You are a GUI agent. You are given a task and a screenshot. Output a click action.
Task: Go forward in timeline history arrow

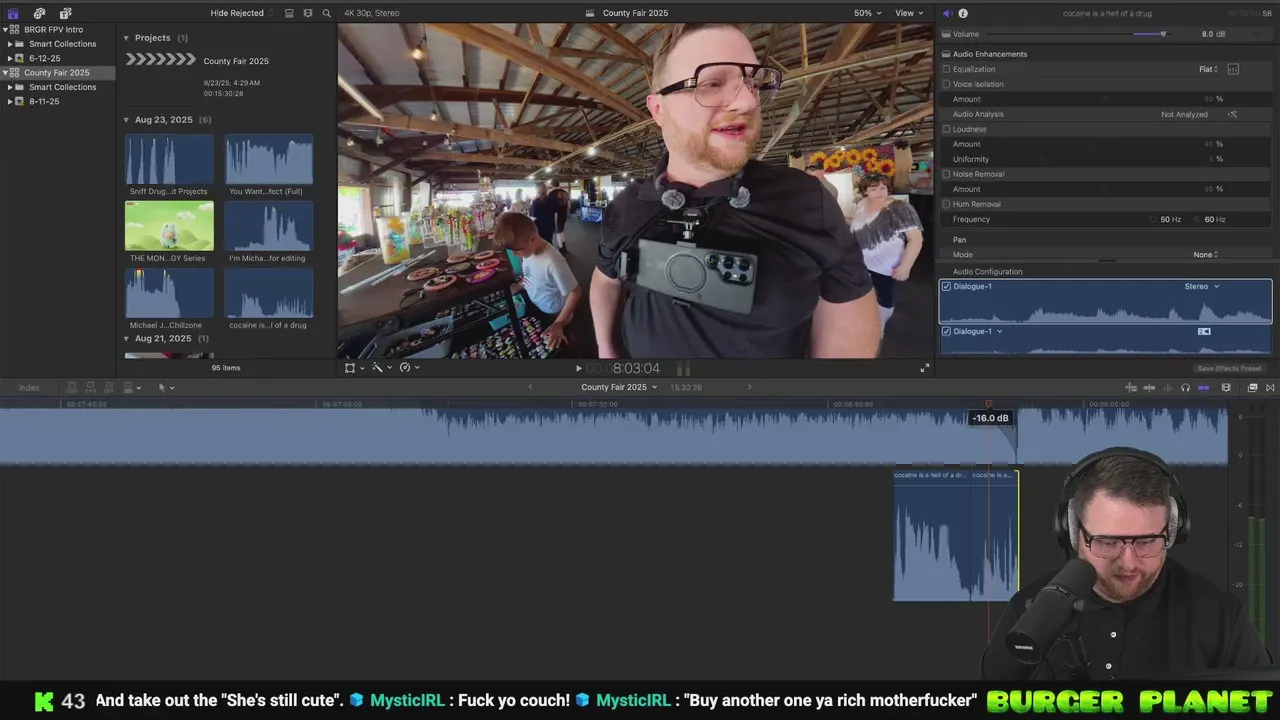tap(749, 387)
